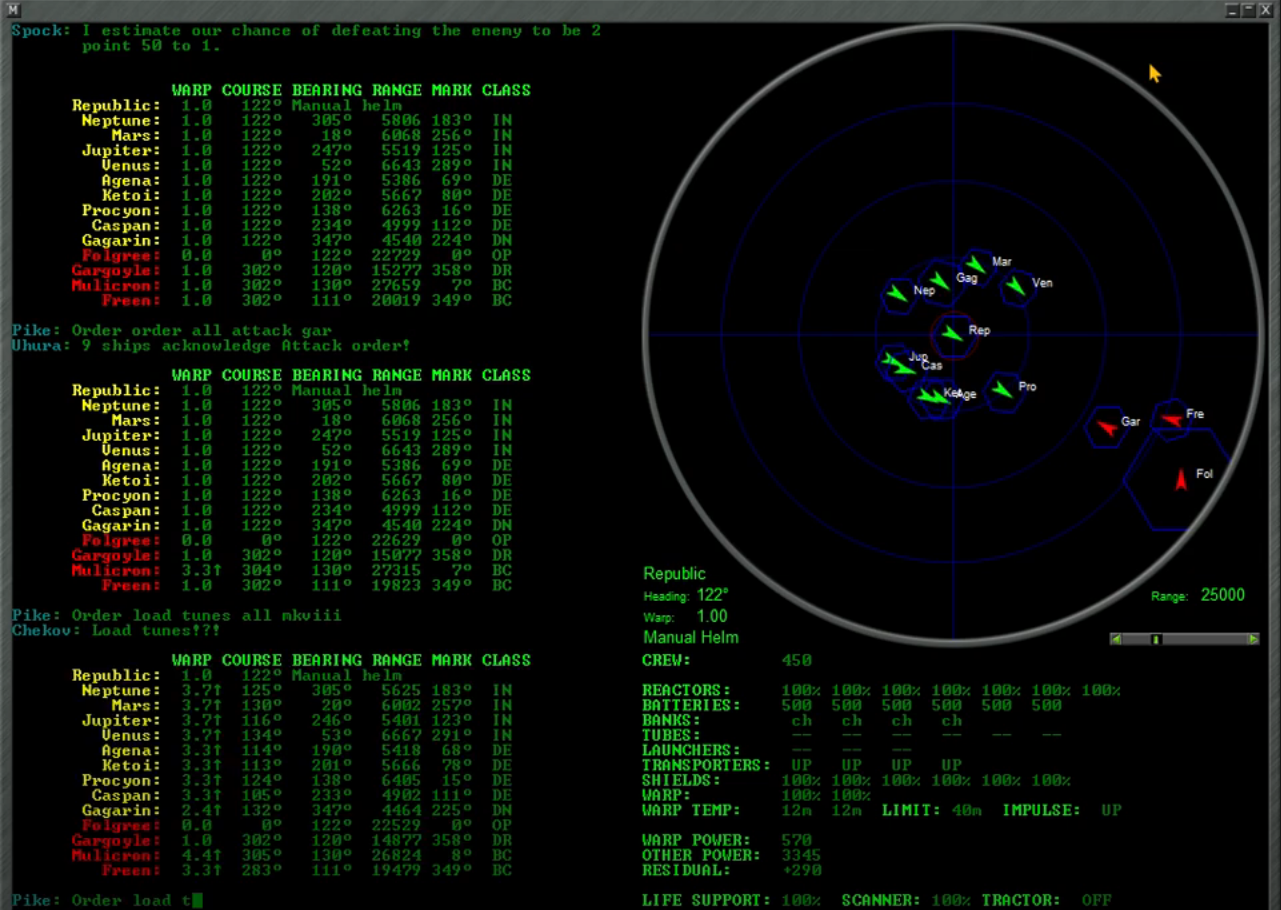Select the Mars ship icon
This screenshot has height=910, width=1281.
tap(976, 266)
